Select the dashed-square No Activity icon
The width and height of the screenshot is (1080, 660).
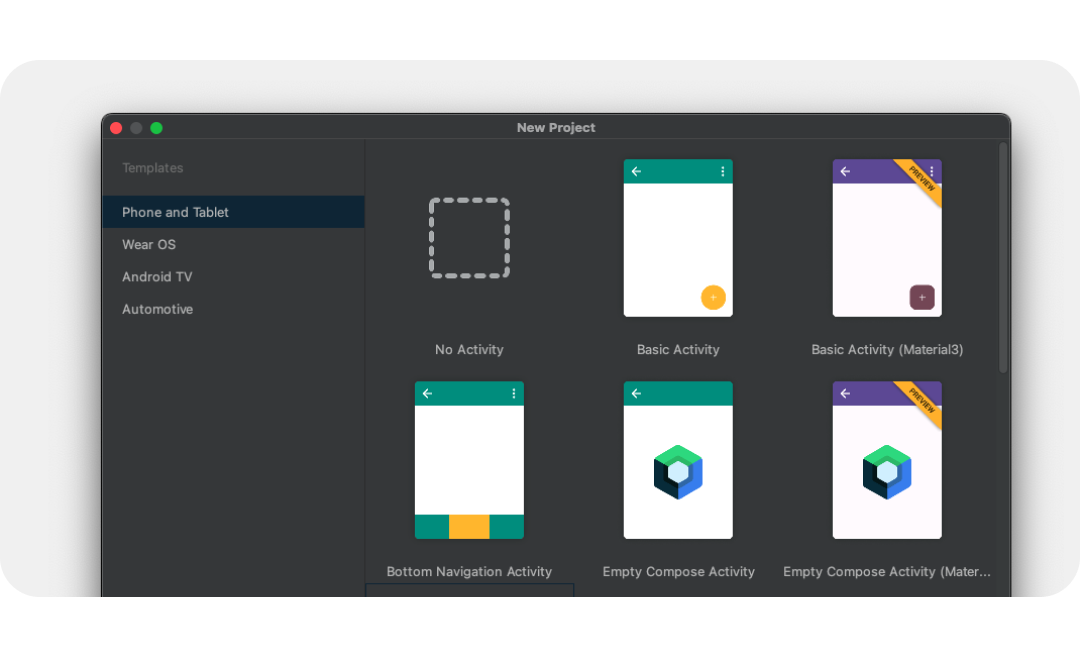(469, 238)
